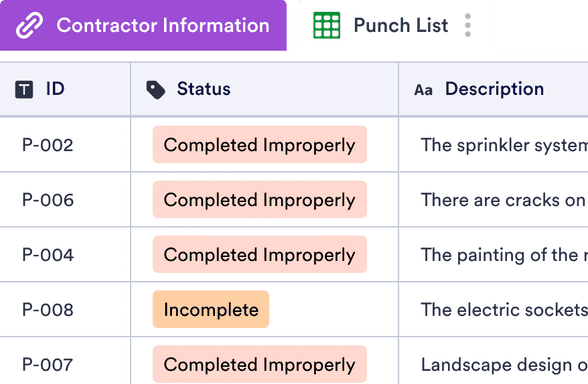Select the P-006 ID cell
Viewport: 588px width, 384px height.
coord(65,200)
